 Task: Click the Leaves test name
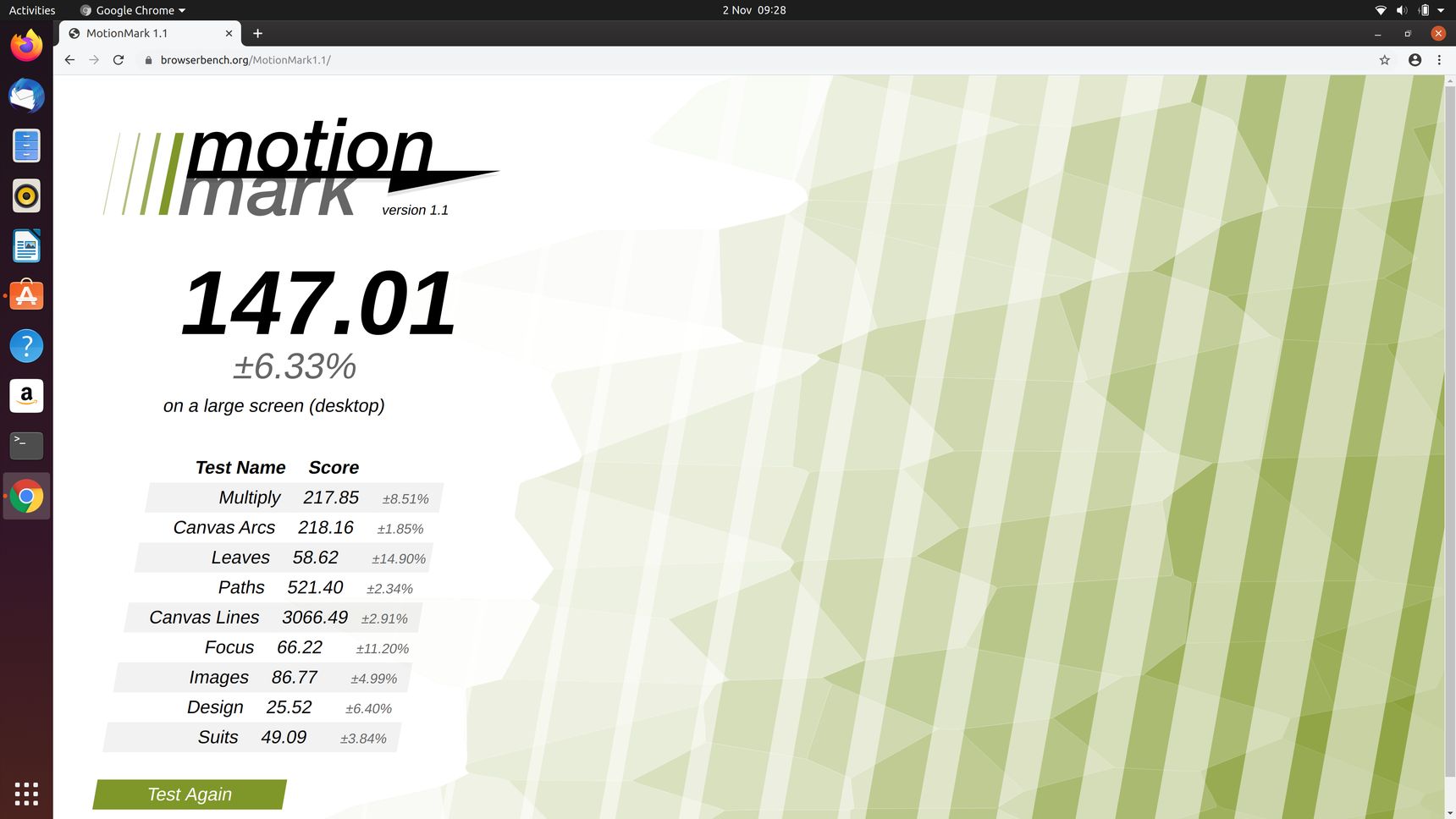pos(240,558)
